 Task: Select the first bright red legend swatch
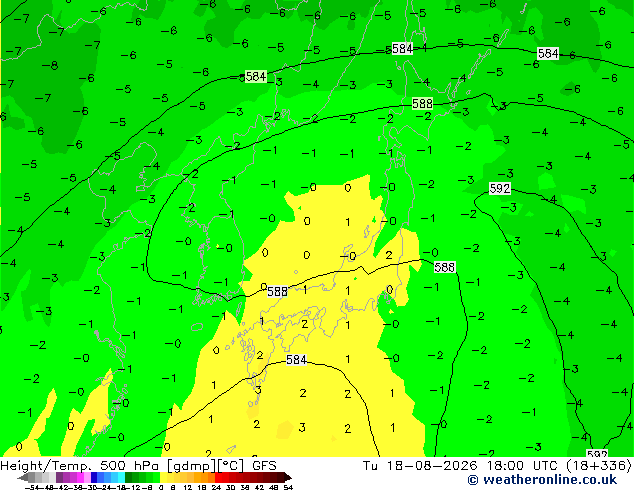(218, 477)
